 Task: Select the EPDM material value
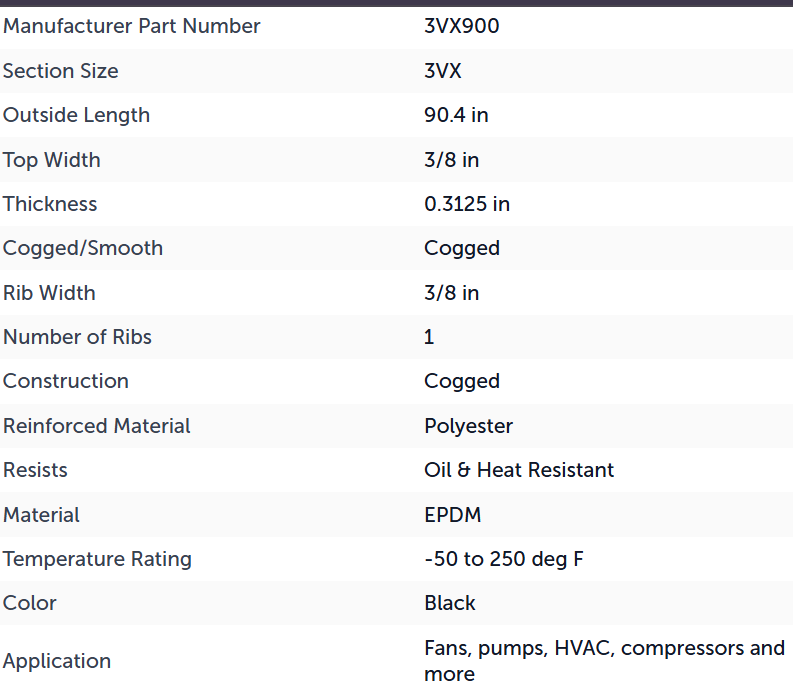point(452,515)
